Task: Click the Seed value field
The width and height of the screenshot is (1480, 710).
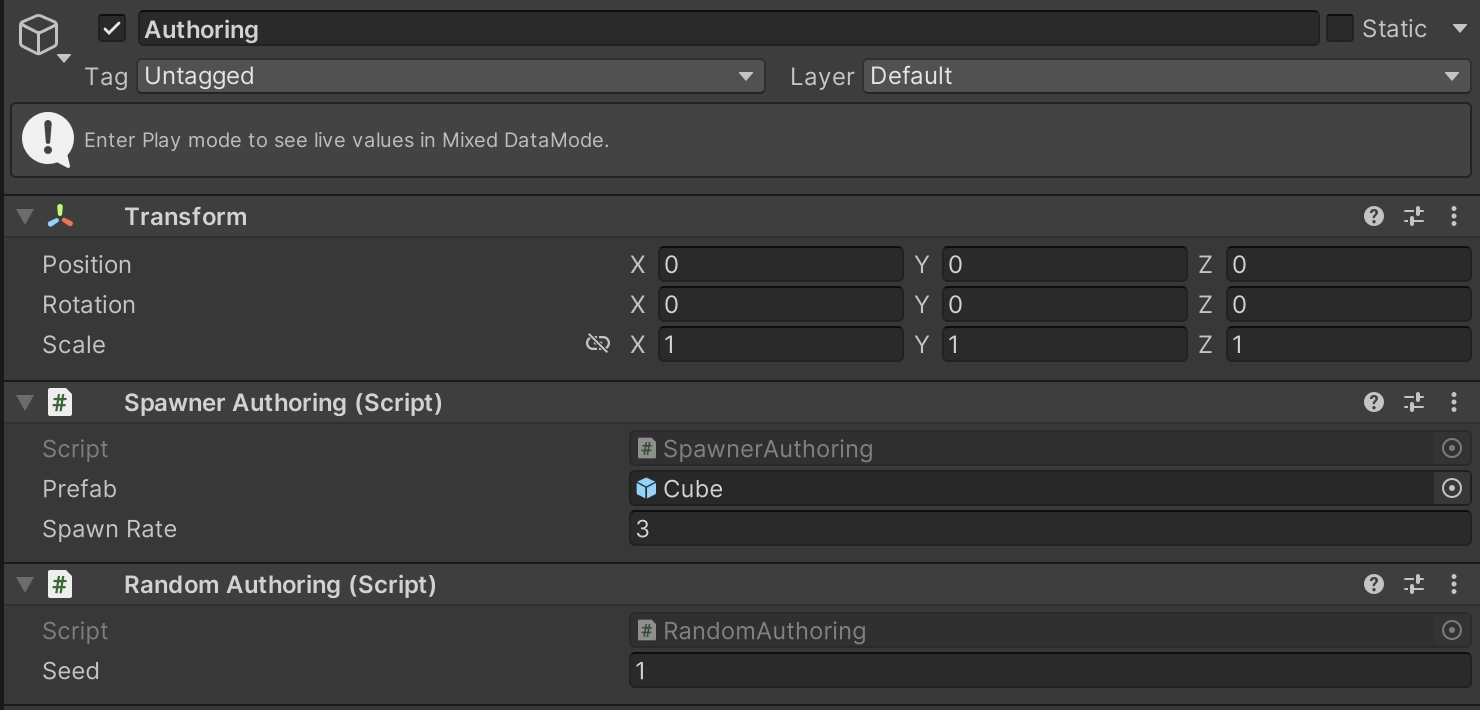Action: tap(1050, 671)
